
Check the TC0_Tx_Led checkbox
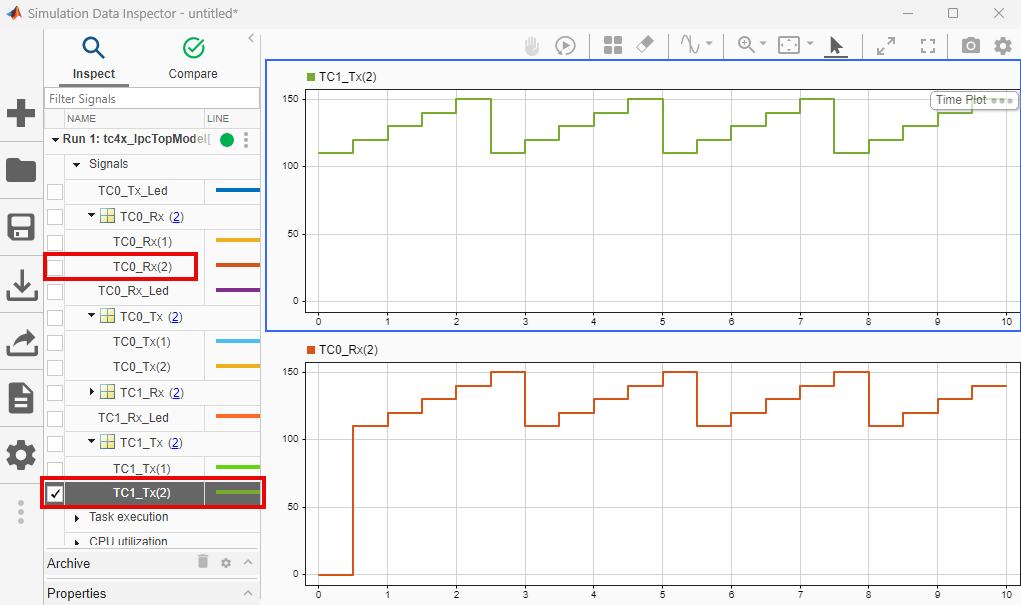point(55,191)
